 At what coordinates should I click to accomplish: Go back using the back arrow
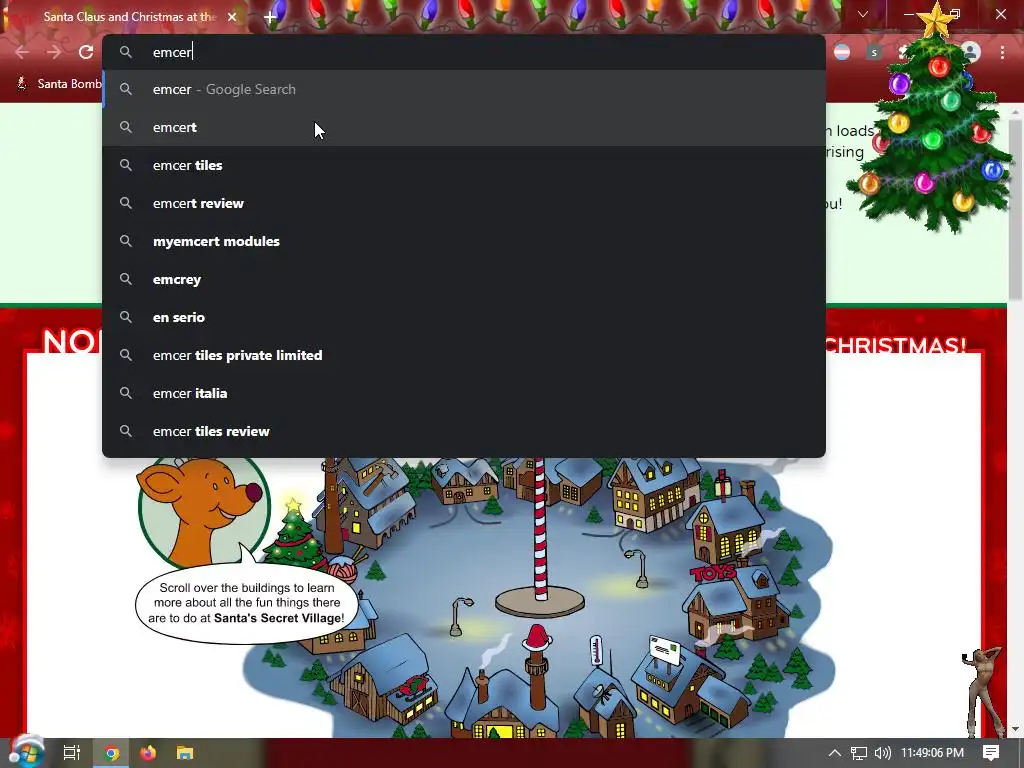coord(22,52)
